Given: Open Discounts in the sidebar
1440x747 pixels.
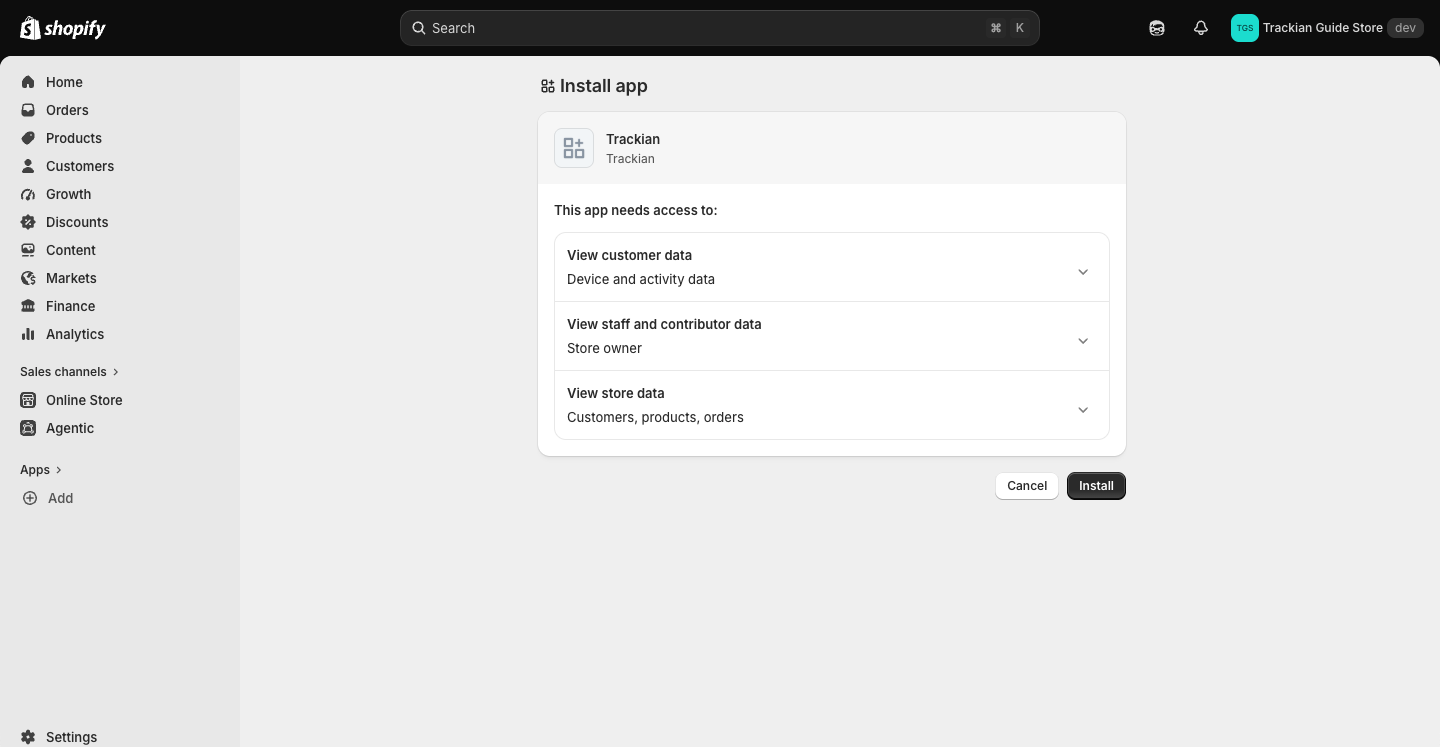Looking at the screenshot, I should [120, 222].
